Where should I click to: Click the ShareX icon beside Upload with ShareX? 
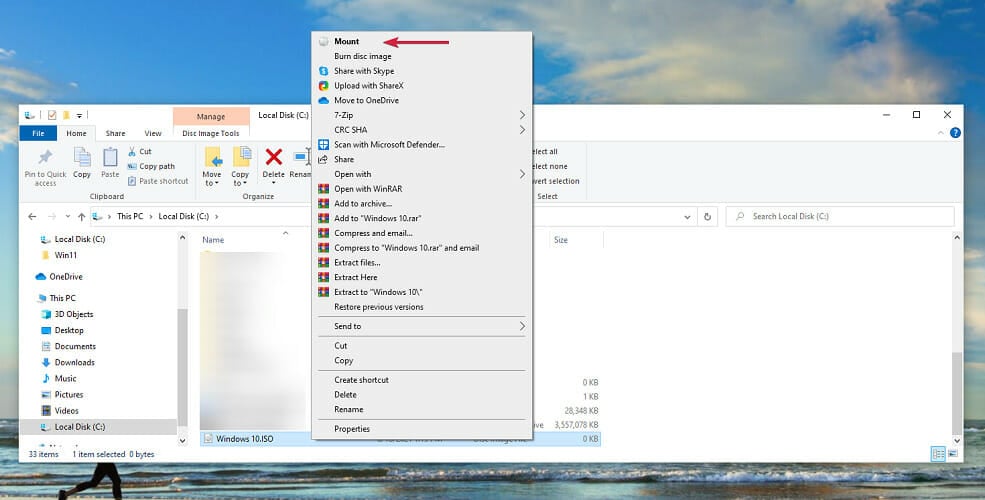pyautogui.click(x=324, y=85)
